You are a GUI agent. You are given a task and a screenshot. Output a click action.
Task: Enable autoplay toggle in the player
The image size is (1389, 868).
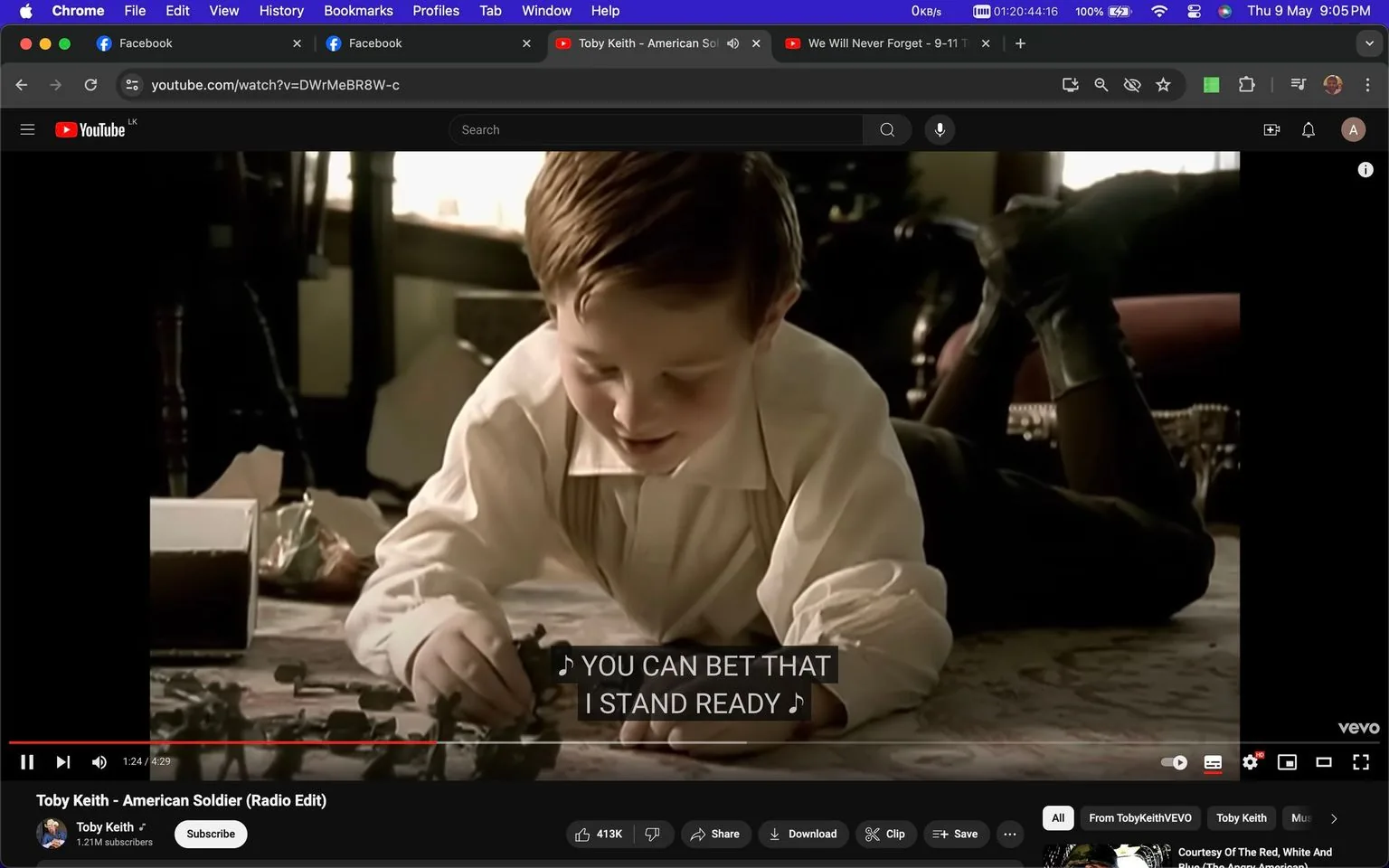point(1173,761)
